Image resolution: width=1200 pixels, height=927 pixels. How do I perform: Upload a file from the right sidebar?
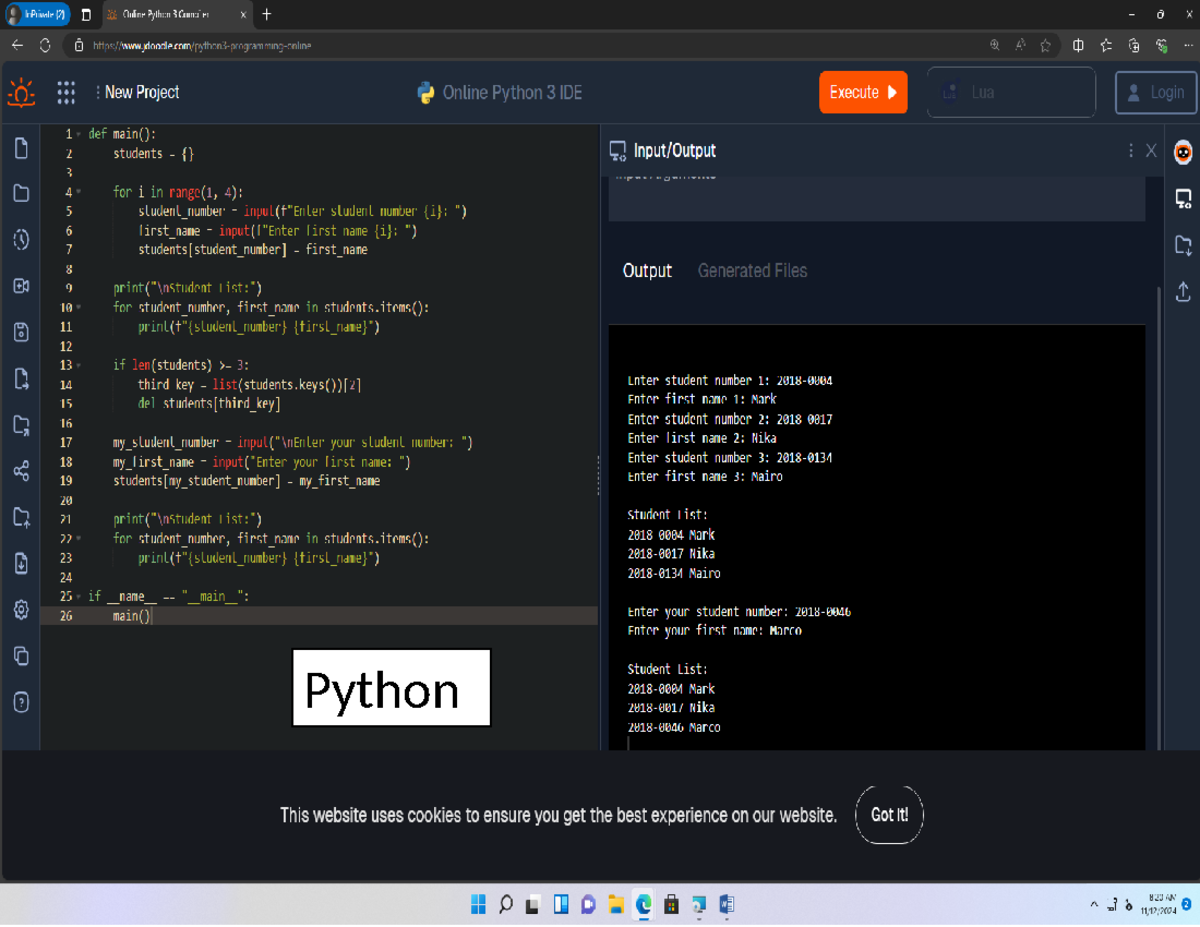pyautogui.click(x=1184, y=292)
